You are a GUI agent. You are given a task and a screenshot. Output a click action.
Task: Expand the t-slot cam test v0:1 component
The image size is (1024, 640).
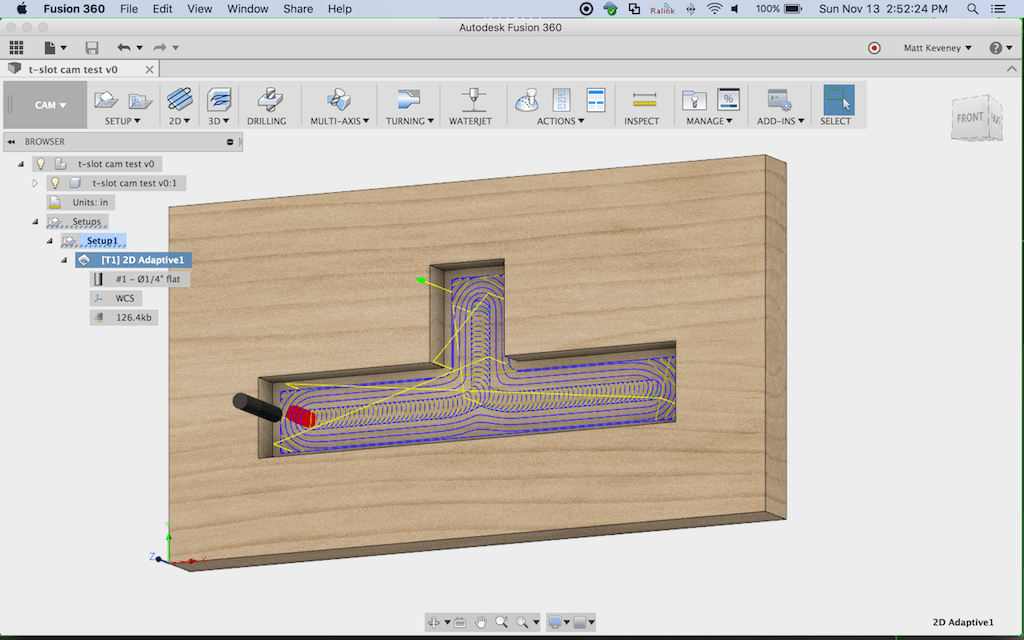tap(35, 183)
